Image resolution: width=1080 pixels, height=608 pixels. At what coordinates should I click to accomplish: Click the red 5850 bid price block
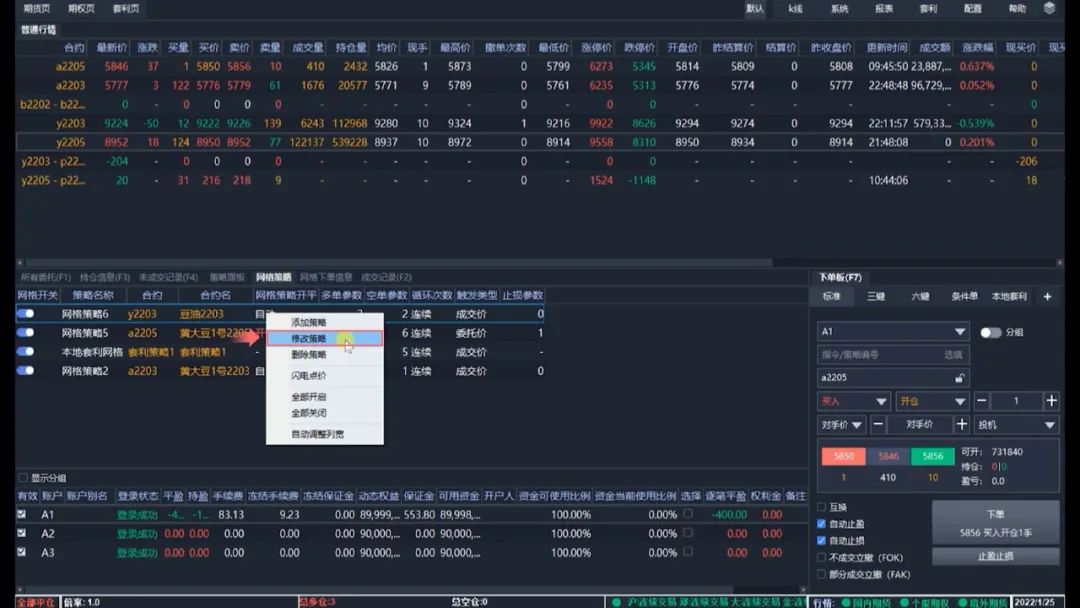[844, 456]
